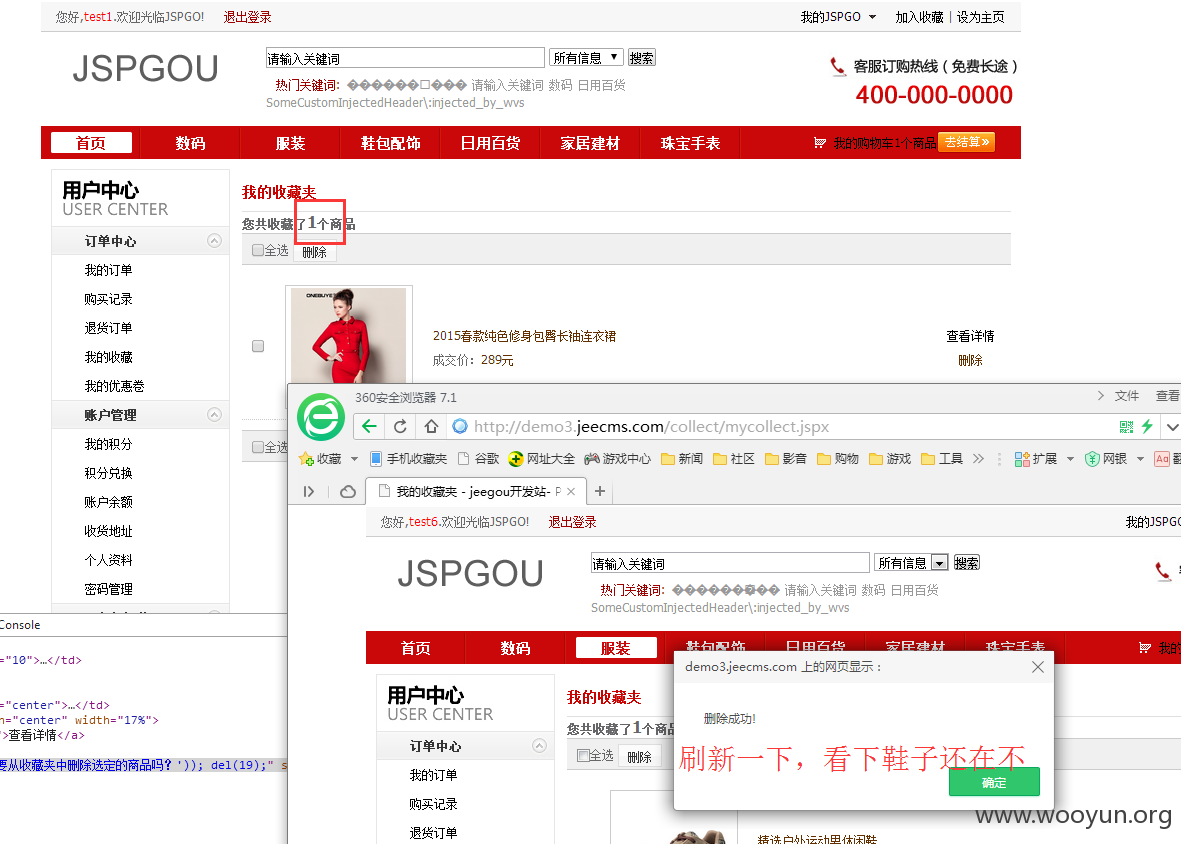Image resolution: width=1181 pixels, height=844 pixels.
Task: Close the 我的收藏夹 browser tab
Action: tap(571, 492)
